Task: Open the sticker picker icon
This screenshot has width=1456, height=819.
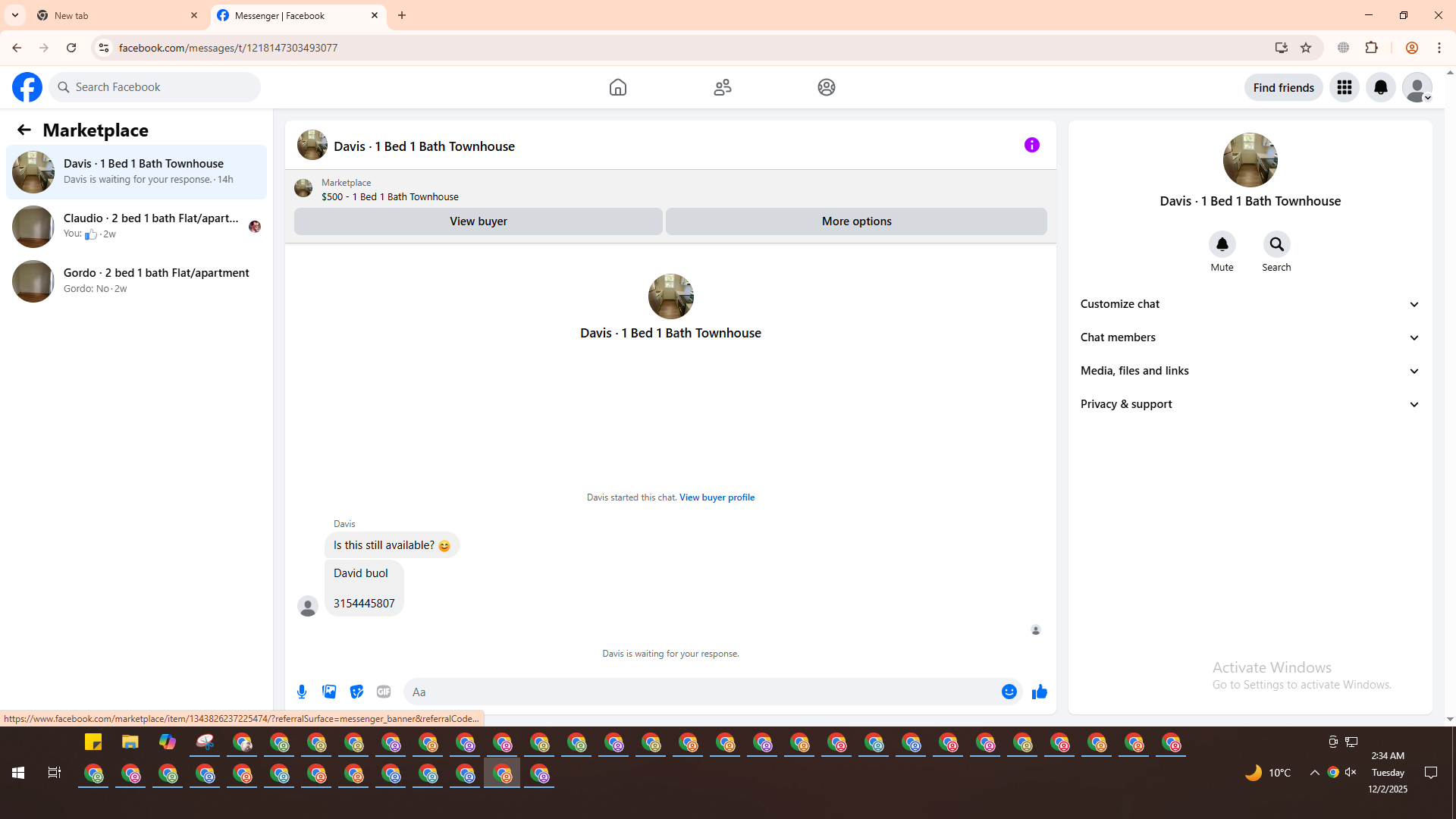Action: (356, 692)
